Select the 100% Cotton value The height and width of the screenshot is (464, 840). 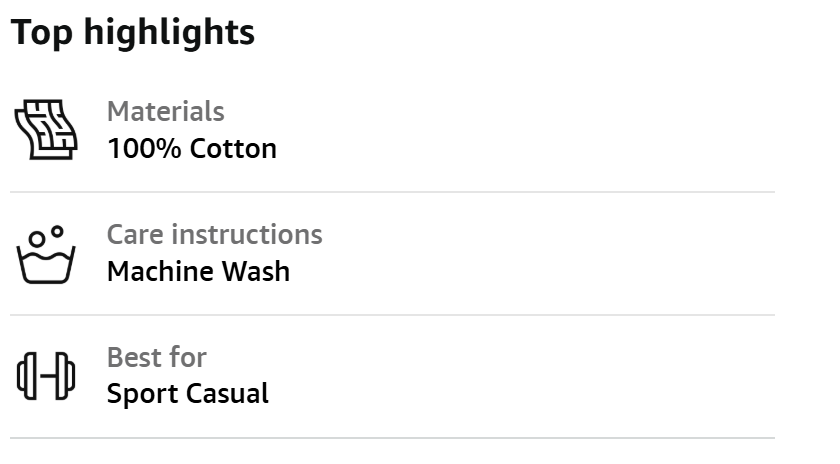(x=191, y=149)
